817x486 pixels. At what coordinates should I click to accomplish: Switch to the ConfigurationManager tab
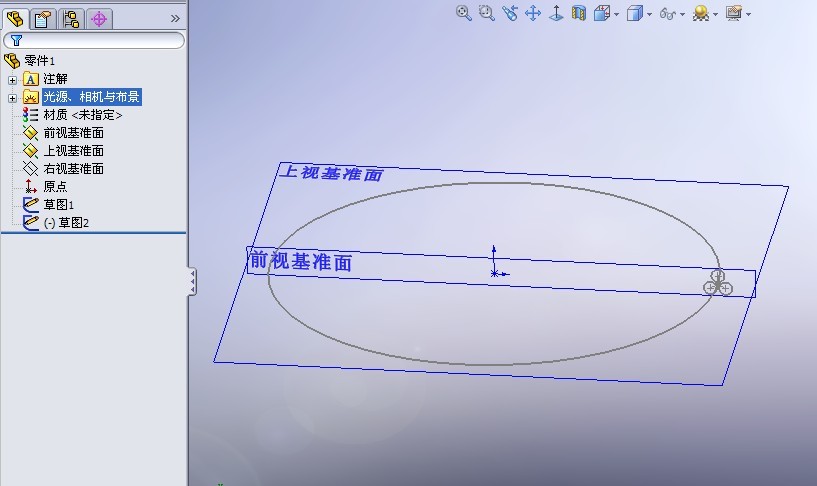tap(71, 19)
